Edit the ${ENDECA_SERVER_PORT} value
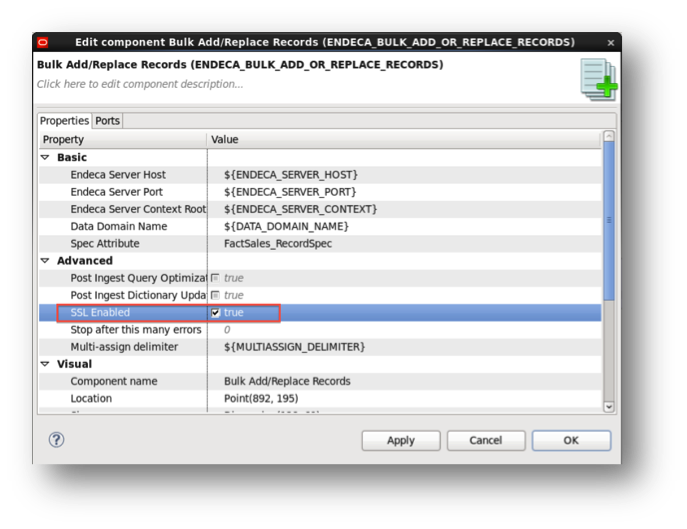The image size is (687, 529). point(290,192)
